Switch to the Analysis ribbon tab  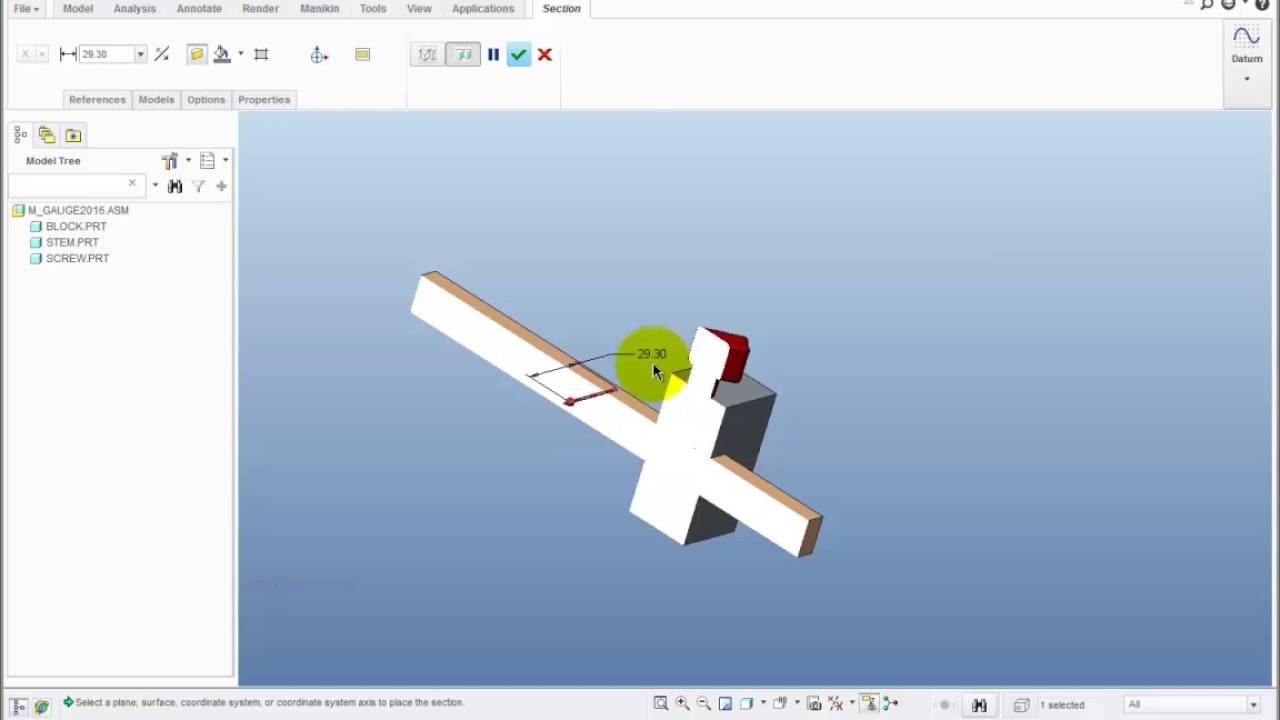[134, 9]
